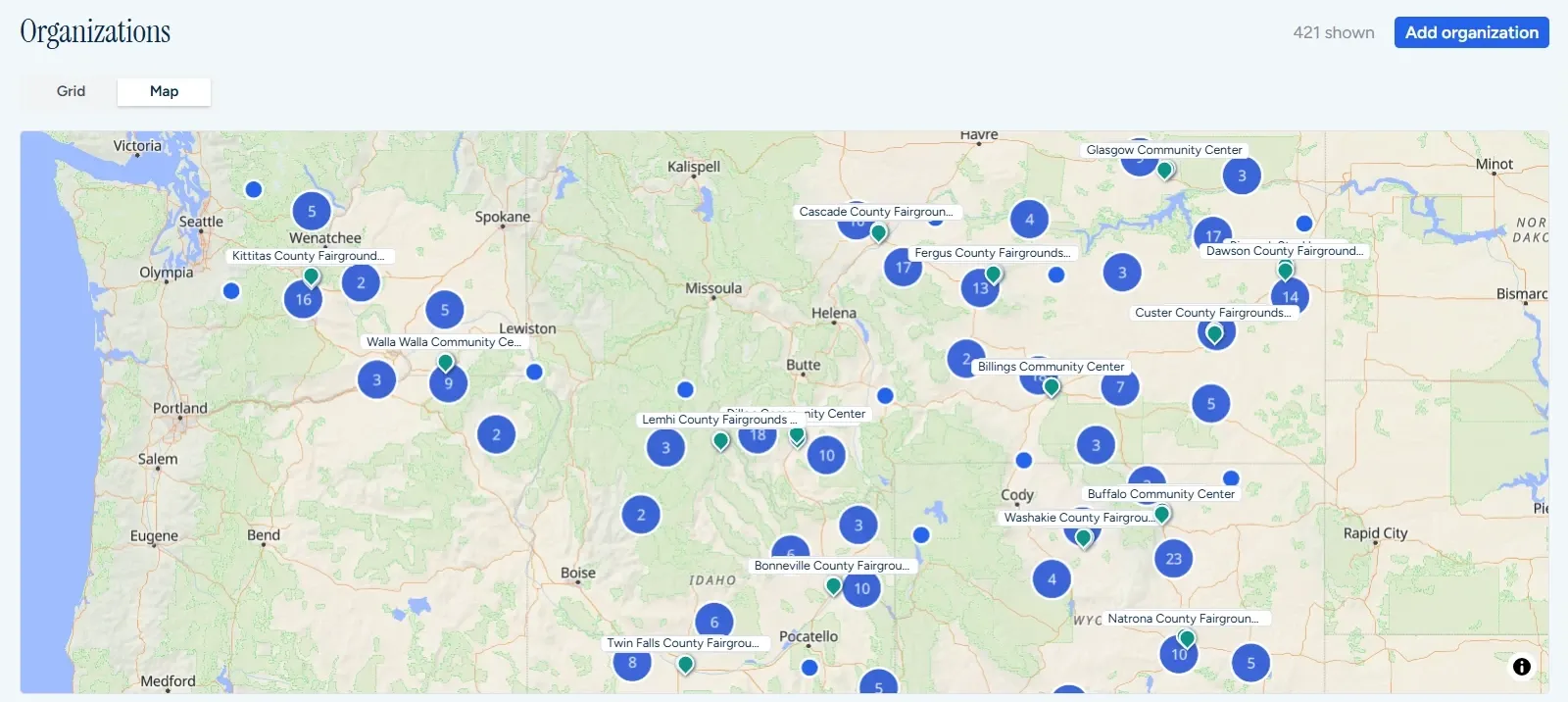Click the Buffalo Community Center pin
The image size is (1568, 702).
[x=1162, y=514]
